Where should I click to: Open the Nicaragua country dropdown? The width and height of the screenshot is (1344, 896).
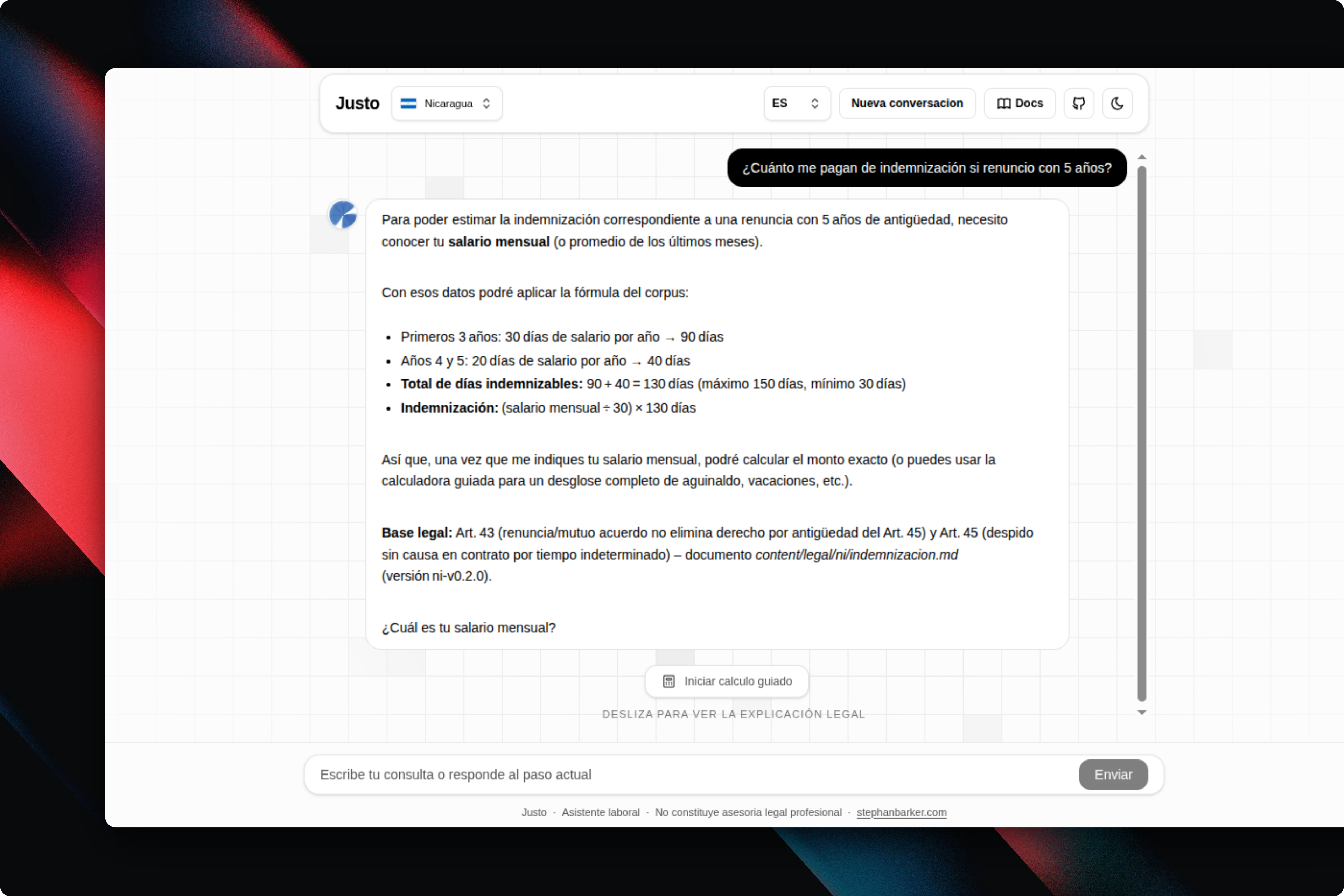pyautogui.click(x=446, y=104)
